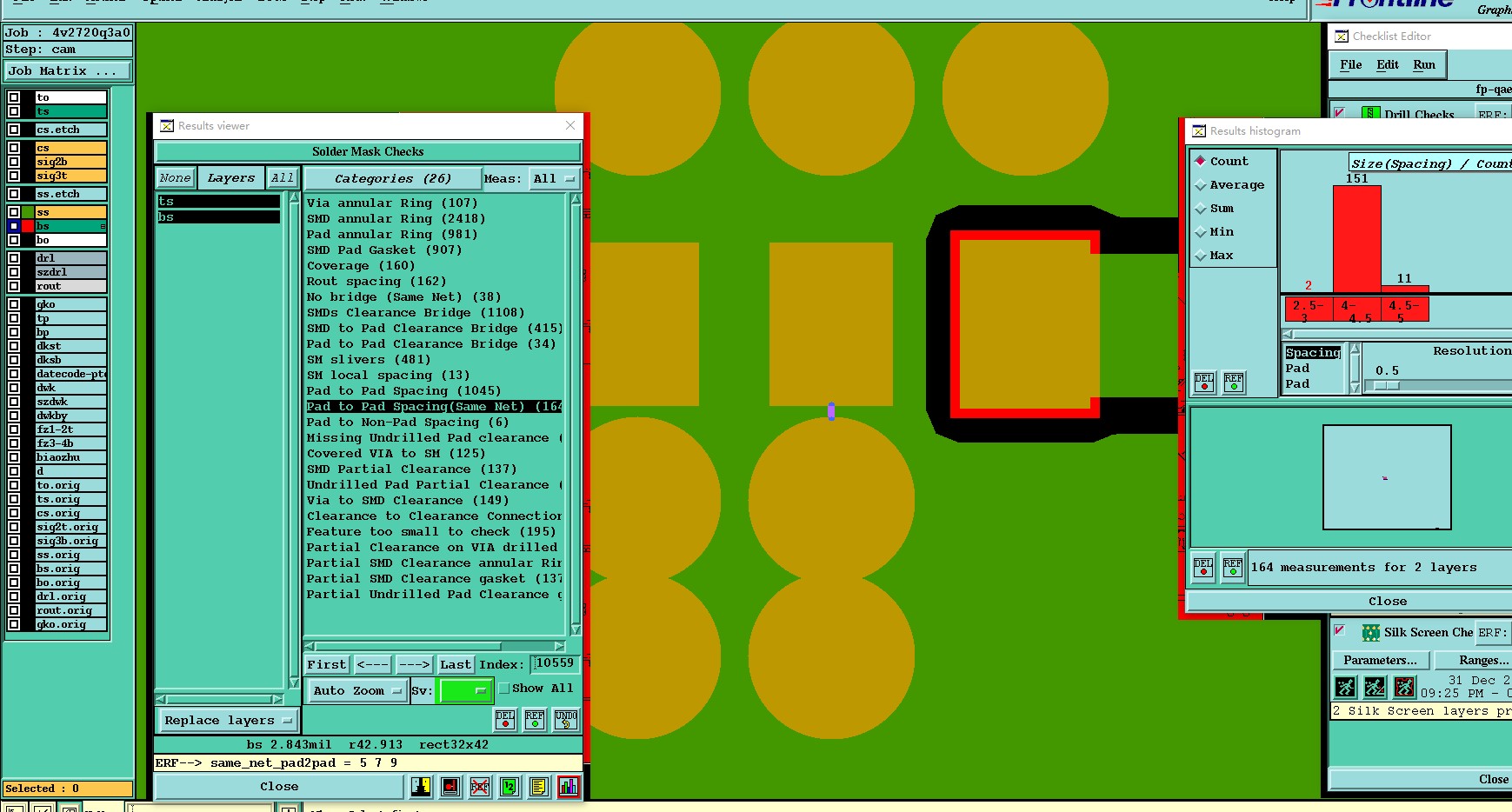Click REF icon beside measure type list
Viewport: 1512px width, 812px height.
tap(1234, 383)
